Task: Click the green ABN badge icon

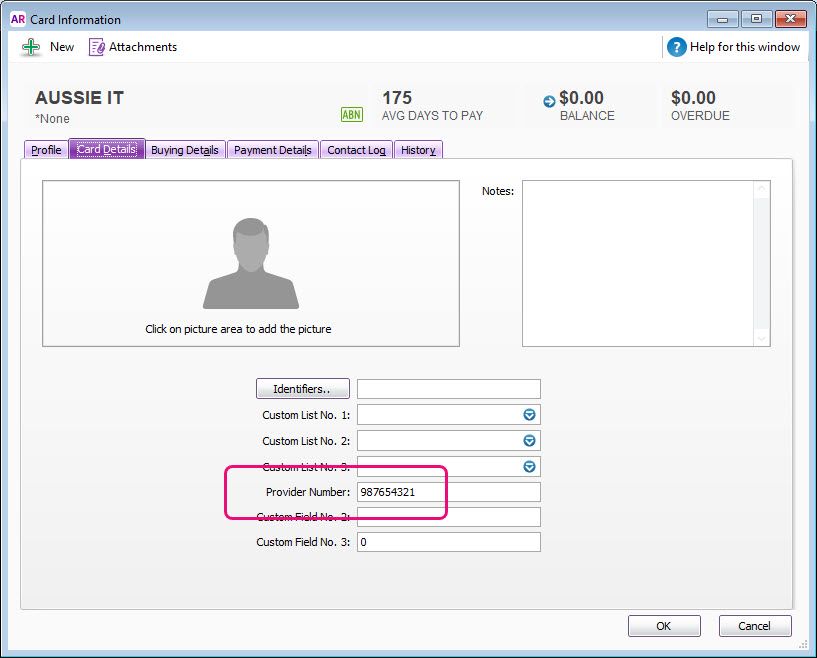Action: pyautogui.click(x=351, y=115)
